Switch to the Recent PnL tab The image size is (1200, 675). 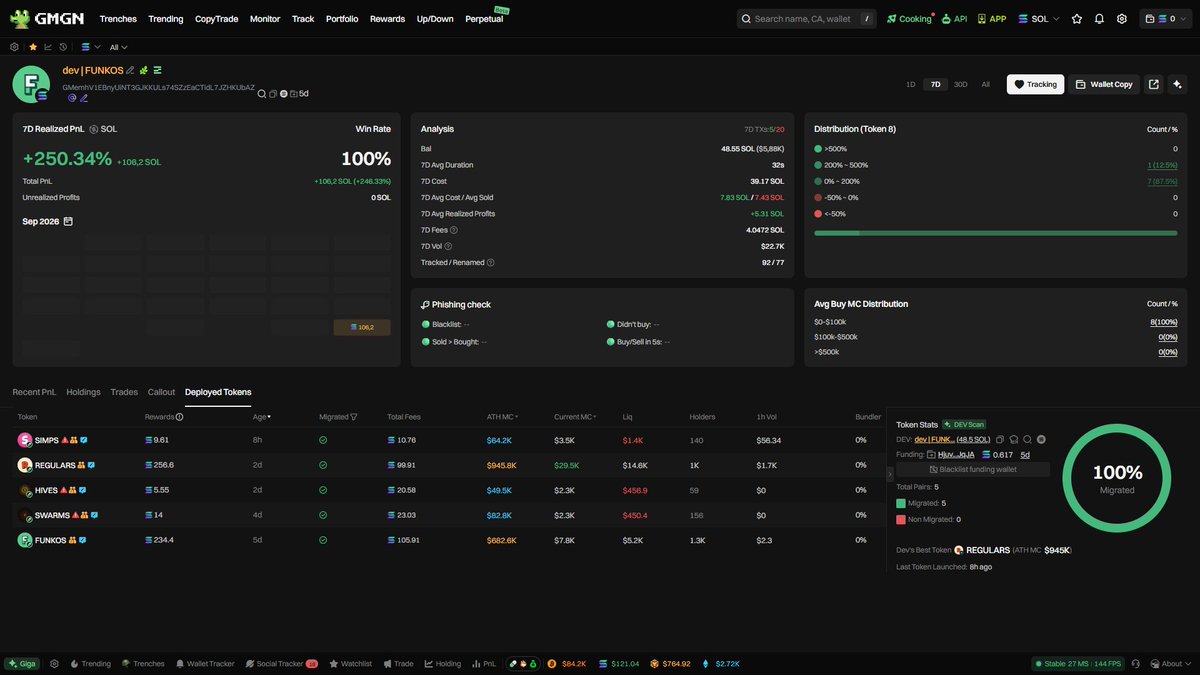[34, 392]
